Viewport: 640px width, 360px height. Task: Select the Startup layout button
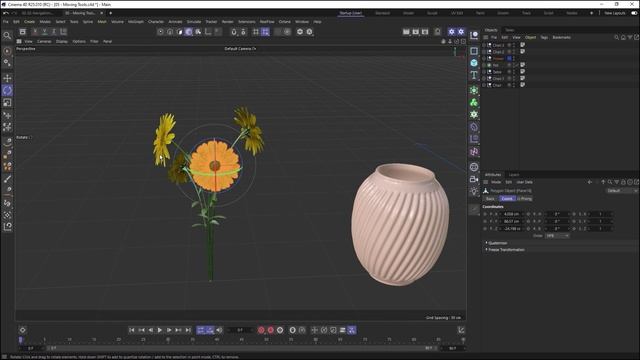click(x=351, y=13)
